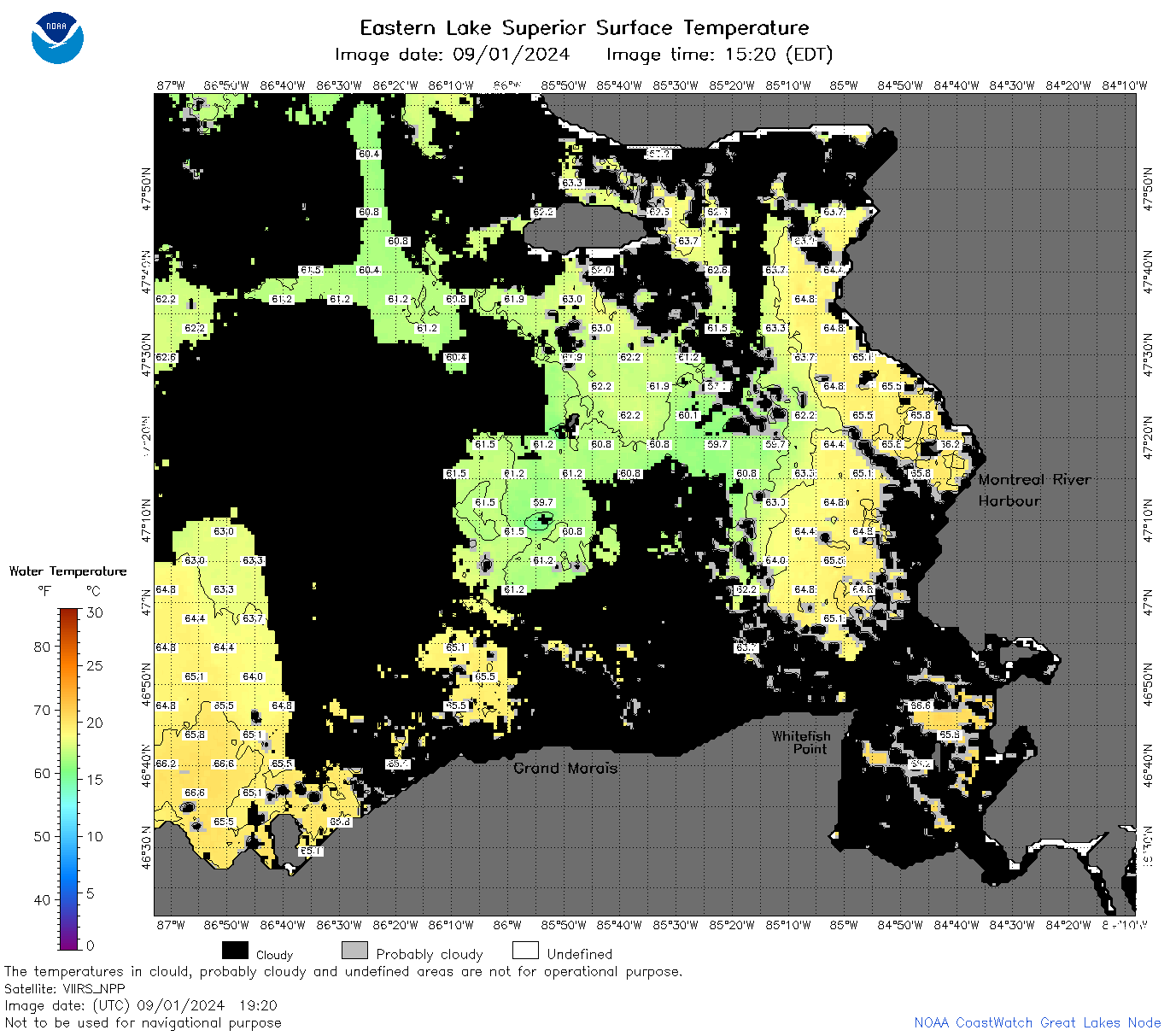Click the 25 Celsius scale tick label
The height and width of the screenshot is (1036, 1170).
tap(95, 665)
